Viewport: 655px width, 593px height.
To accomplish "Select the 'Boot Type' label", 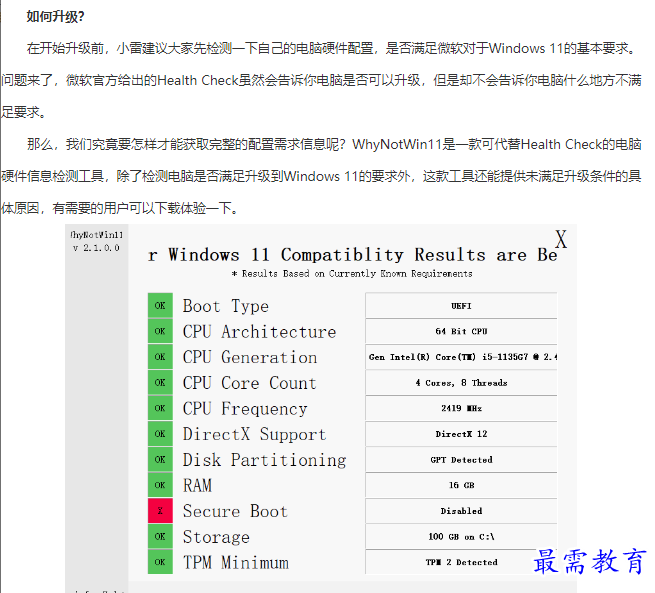I will click(226, 307).
